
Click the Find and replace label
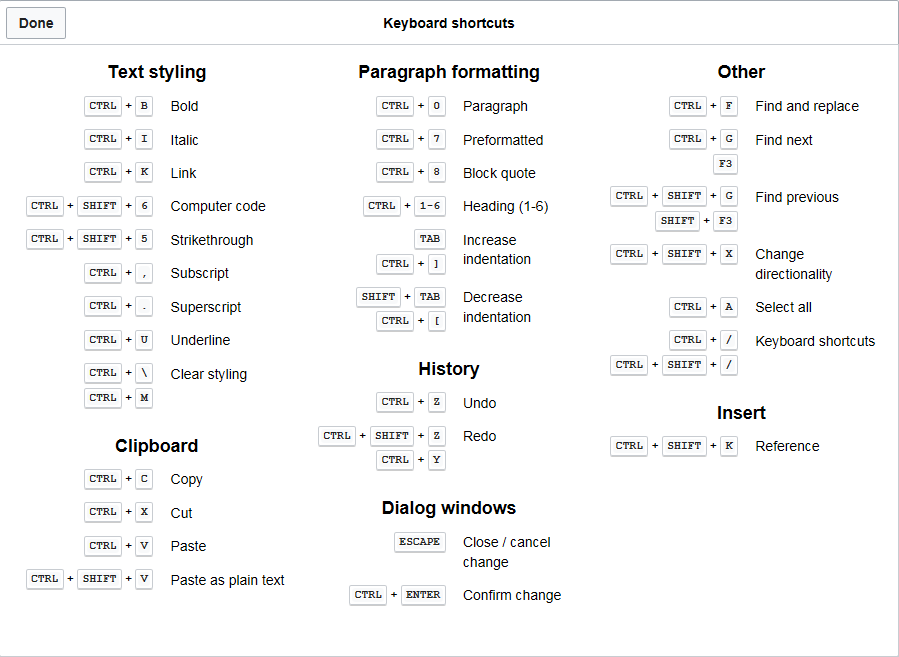pyautogui.click(x=807, y=106)
